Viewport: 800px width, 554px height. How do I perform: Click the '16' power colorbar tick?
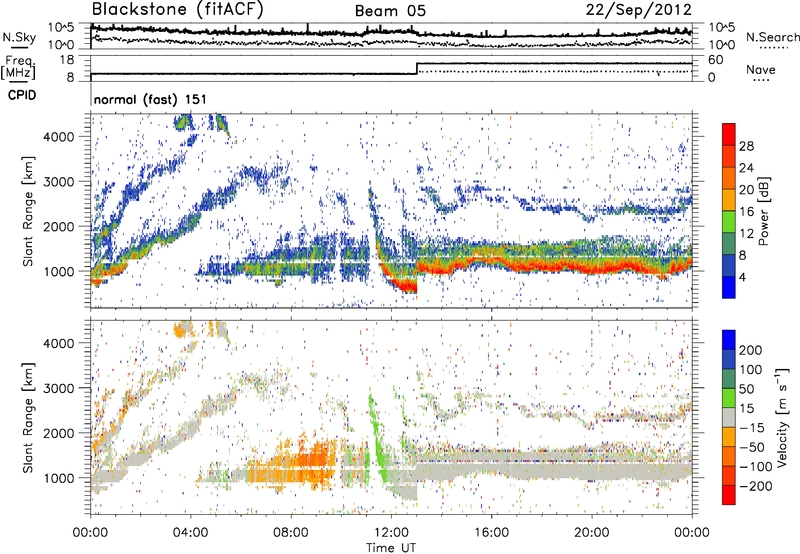pos(746,212)
